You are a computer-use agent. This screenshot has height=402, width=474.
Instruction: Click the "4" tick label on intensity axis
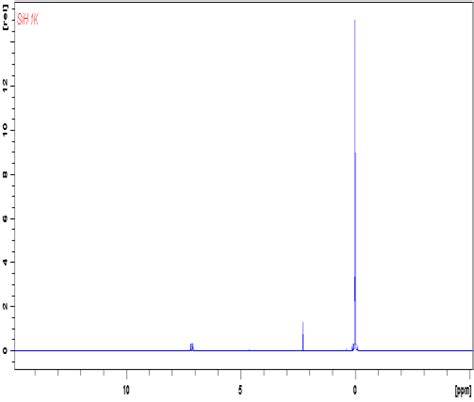[5, 262]
